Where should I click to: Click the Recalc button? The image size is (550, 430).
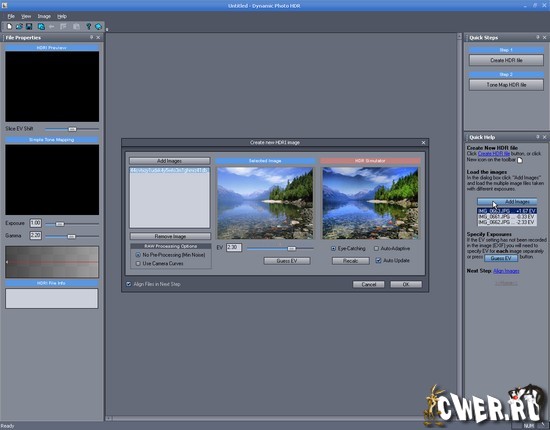coord(350,261)
